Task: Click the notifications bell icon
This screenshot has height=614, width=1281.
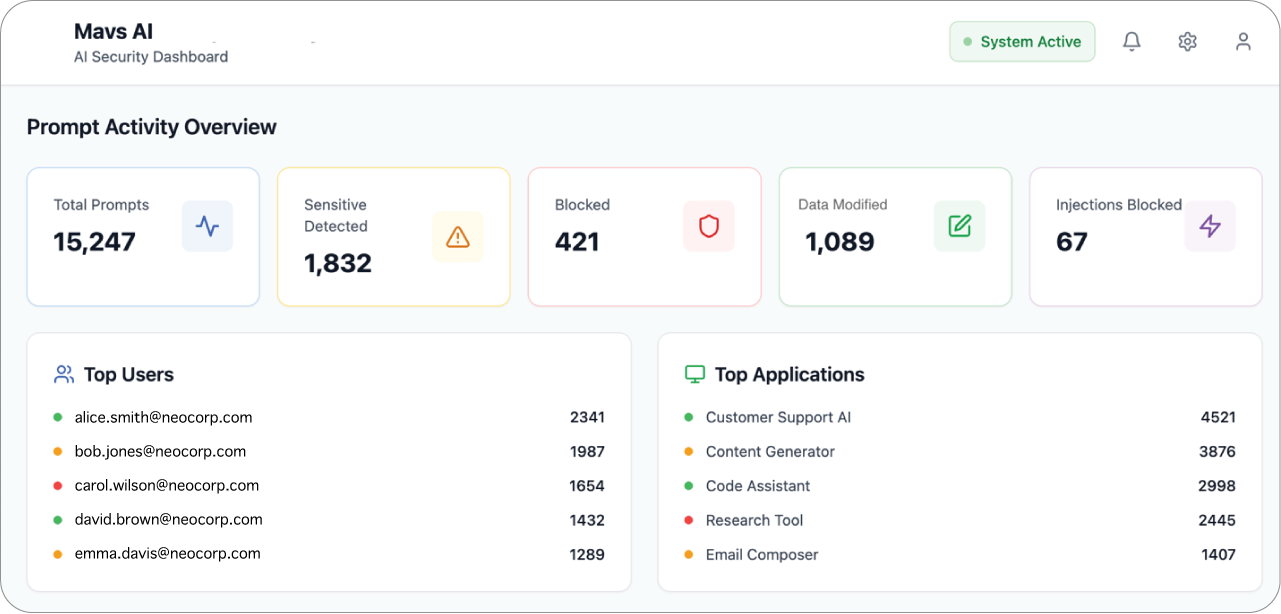Action: (1131, 42)
